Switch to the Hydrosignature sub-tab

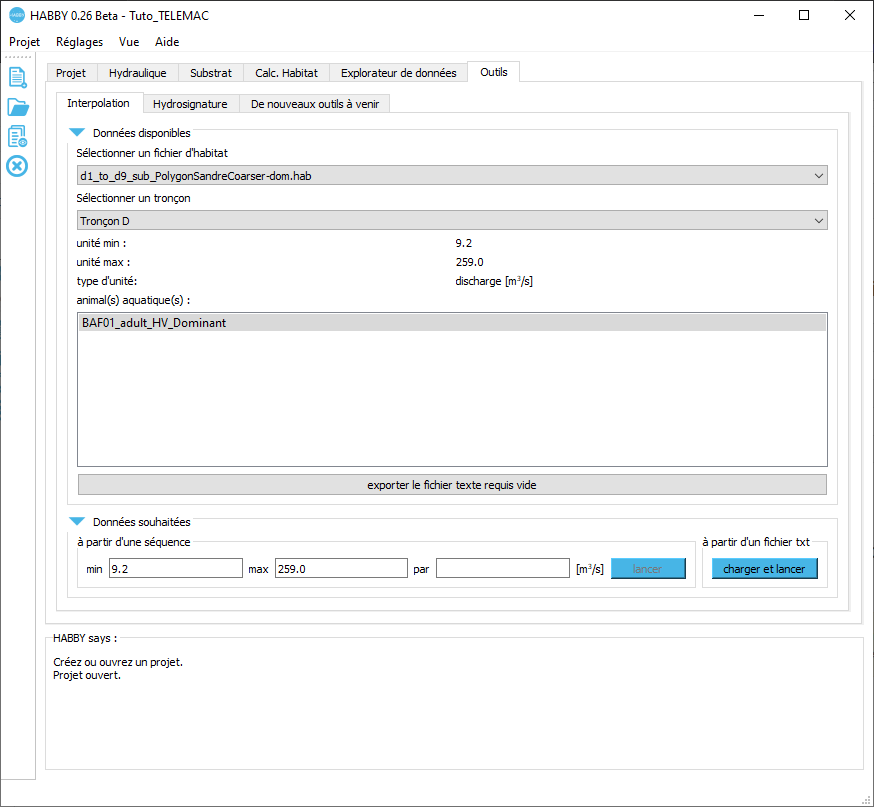tap(190, 104)
